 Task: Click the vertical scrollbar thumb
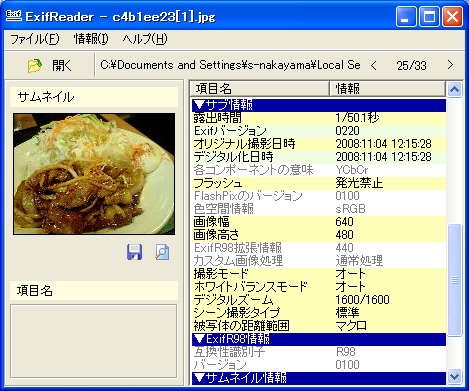pos(454,280)
